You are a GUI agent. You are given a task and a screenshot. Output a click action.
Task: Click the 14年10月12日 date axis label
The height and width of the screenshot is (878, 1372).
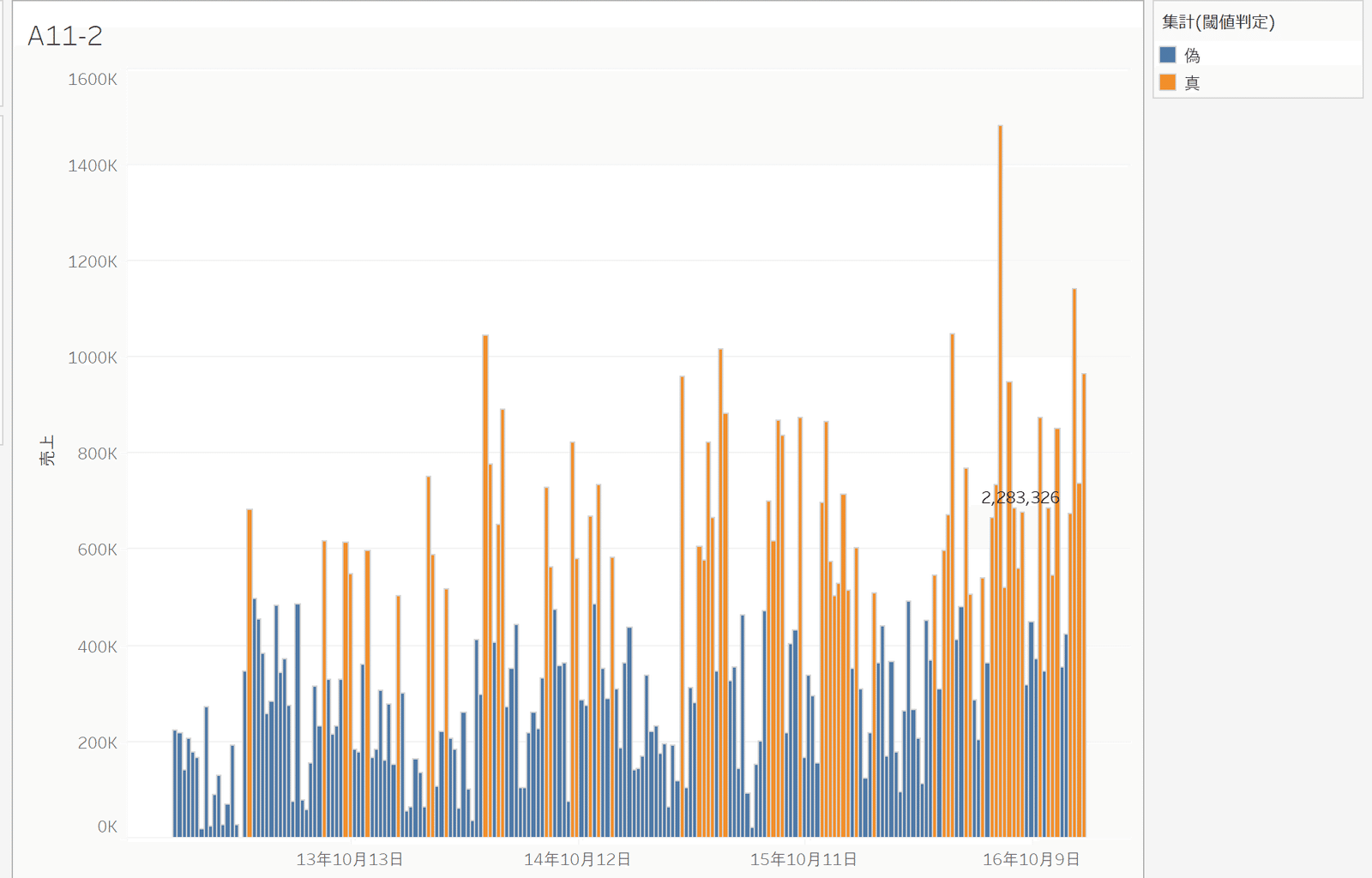[577, 859]
